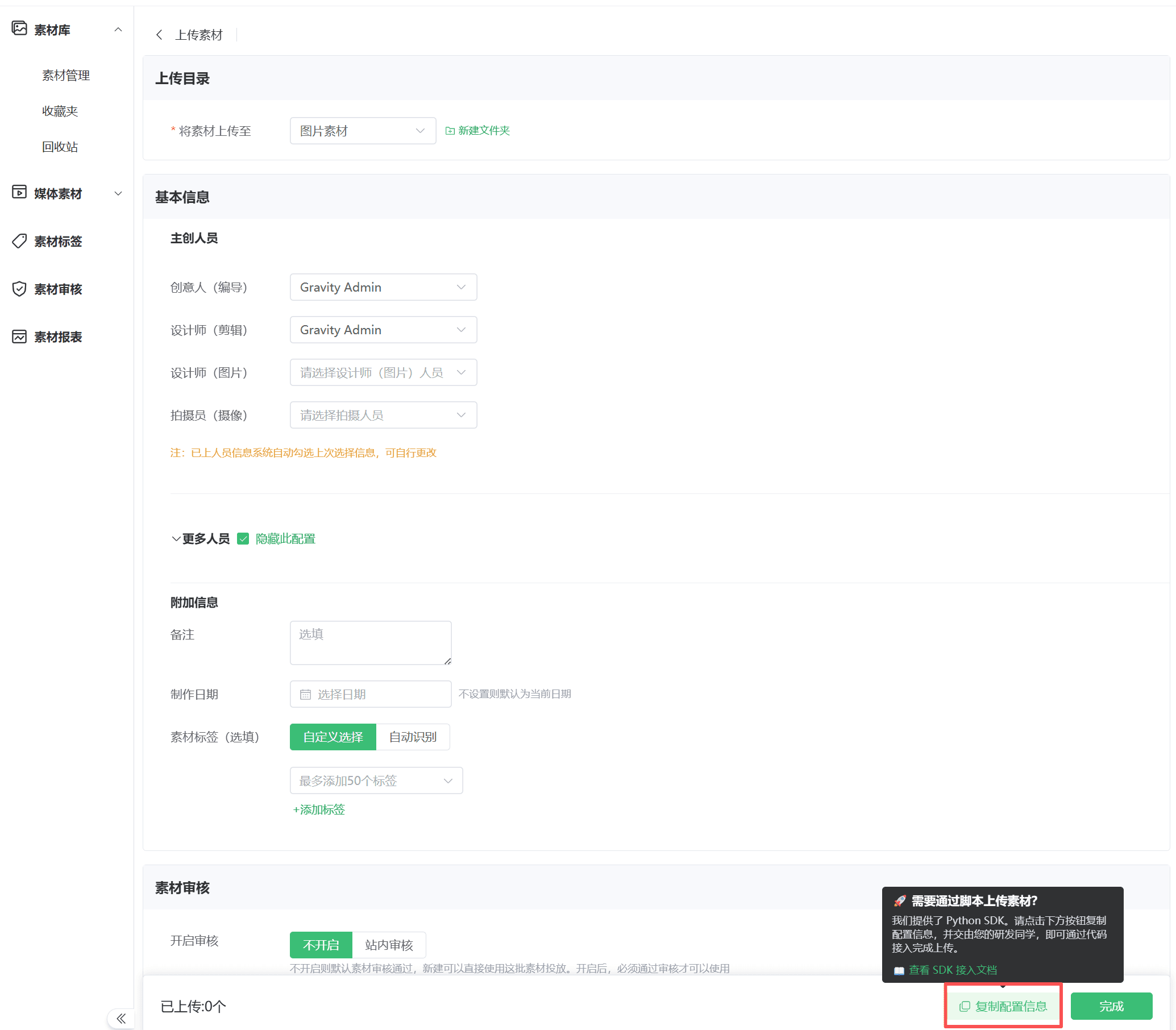Click the rocket icon in the script upload tooltip
Viewport: 1176px width, 1030px height.
[900, 900]
